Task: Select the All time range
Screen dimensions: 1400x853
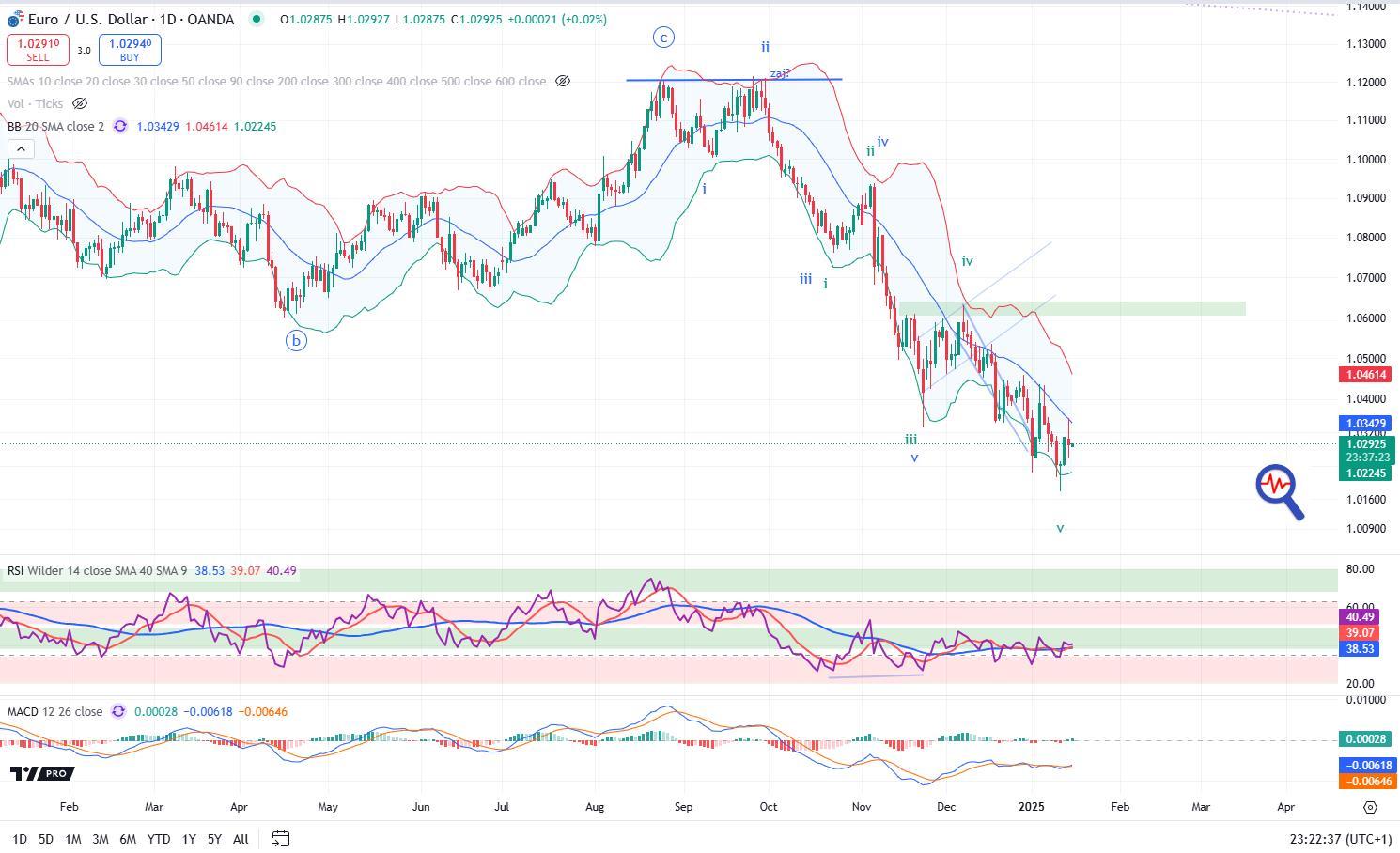Action: 241,839
